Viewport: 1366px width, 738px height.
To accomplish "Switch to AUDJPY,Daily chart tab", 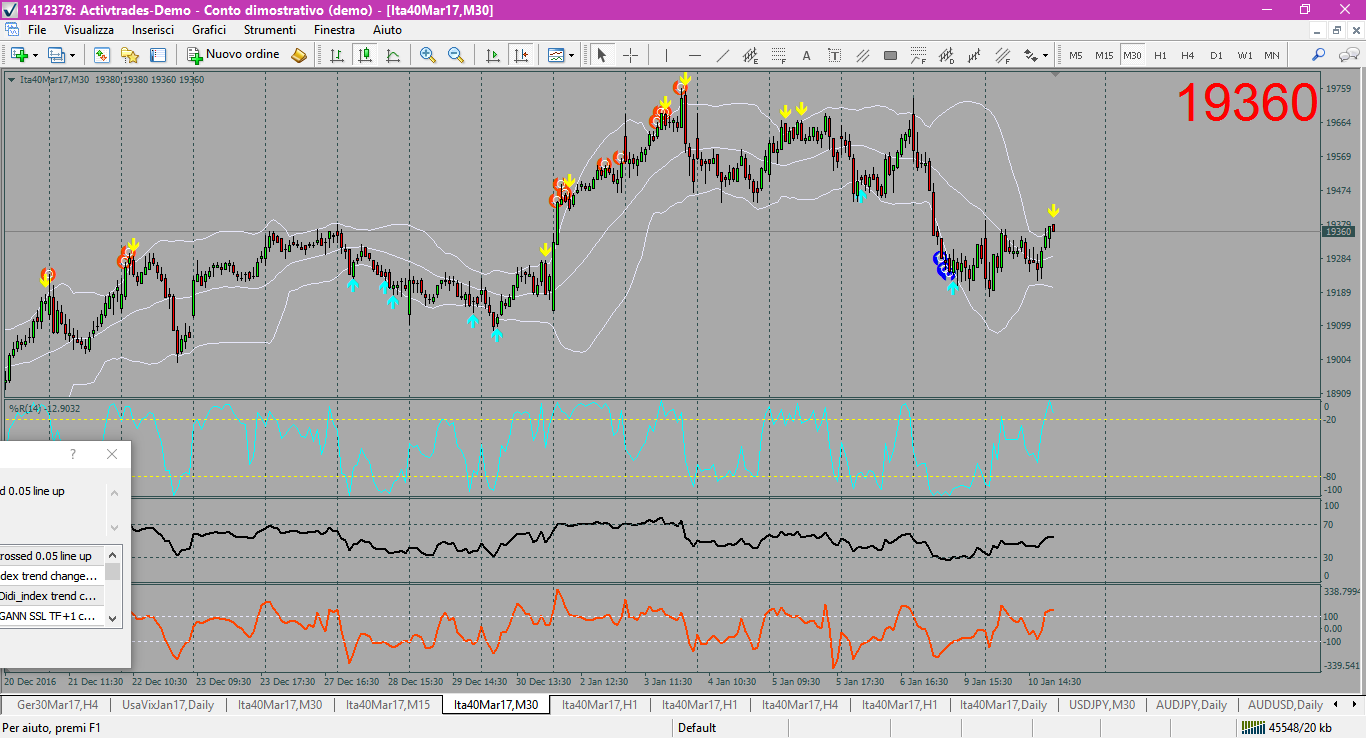I will tap(1191, 705).
